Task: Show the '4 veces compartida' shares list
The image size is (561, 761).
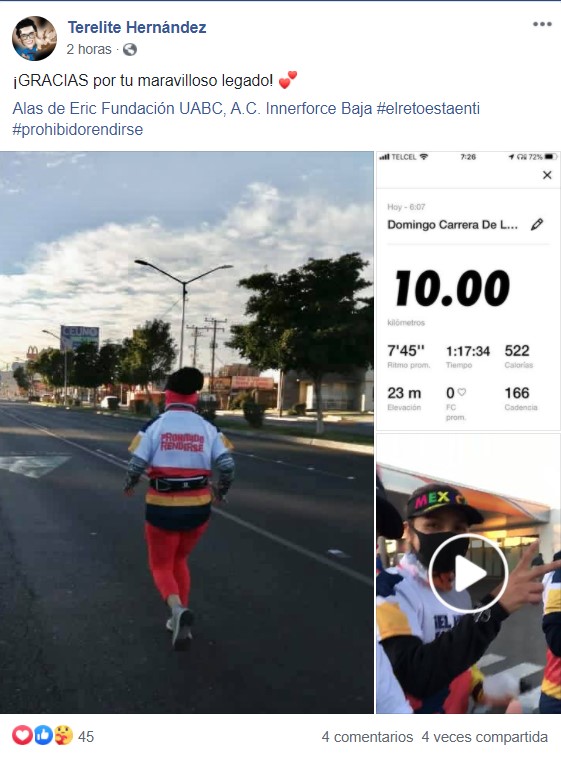Action: click(x=485, y=737)
